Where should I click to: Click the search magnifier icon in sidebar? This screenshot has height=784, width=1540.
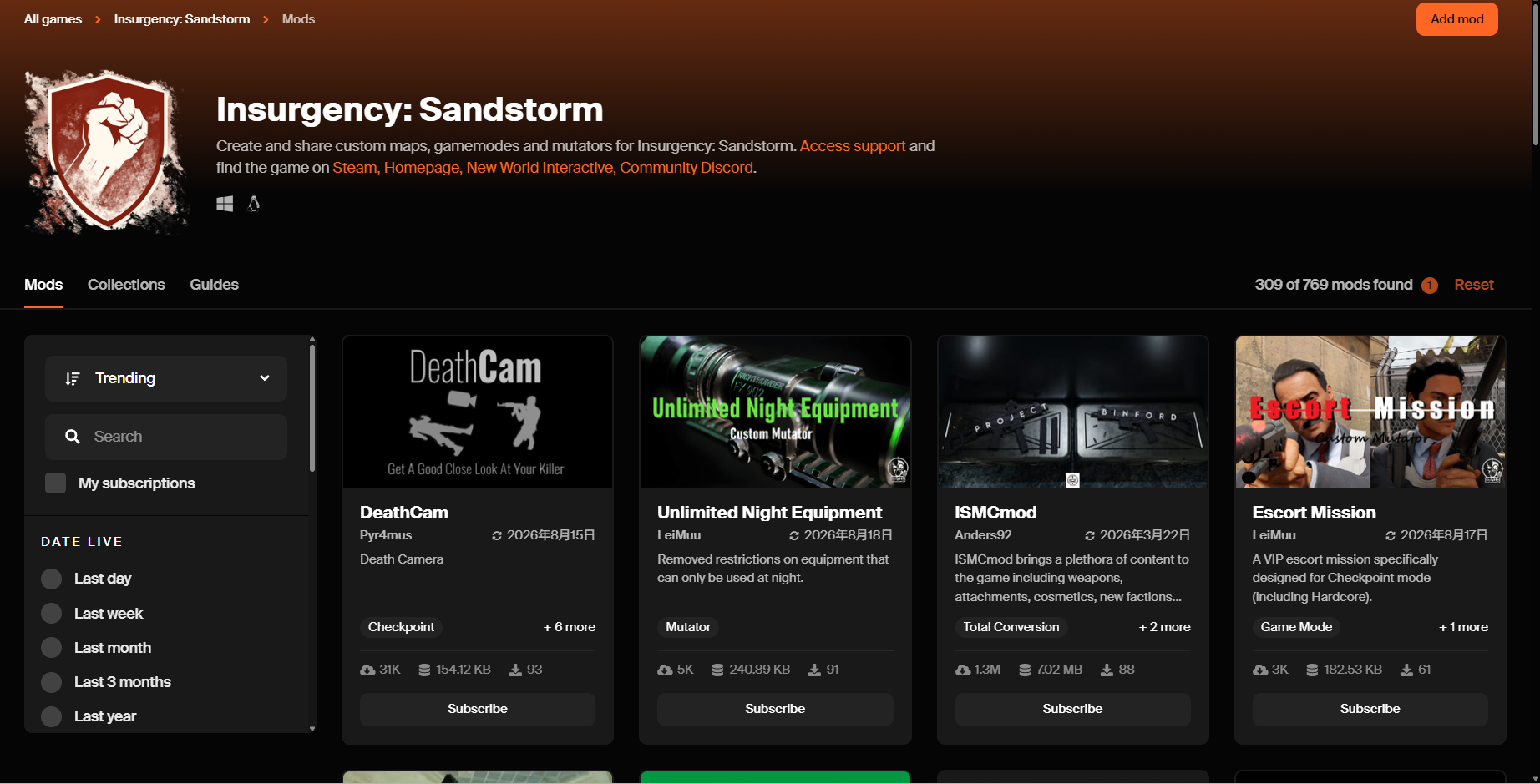73,437
